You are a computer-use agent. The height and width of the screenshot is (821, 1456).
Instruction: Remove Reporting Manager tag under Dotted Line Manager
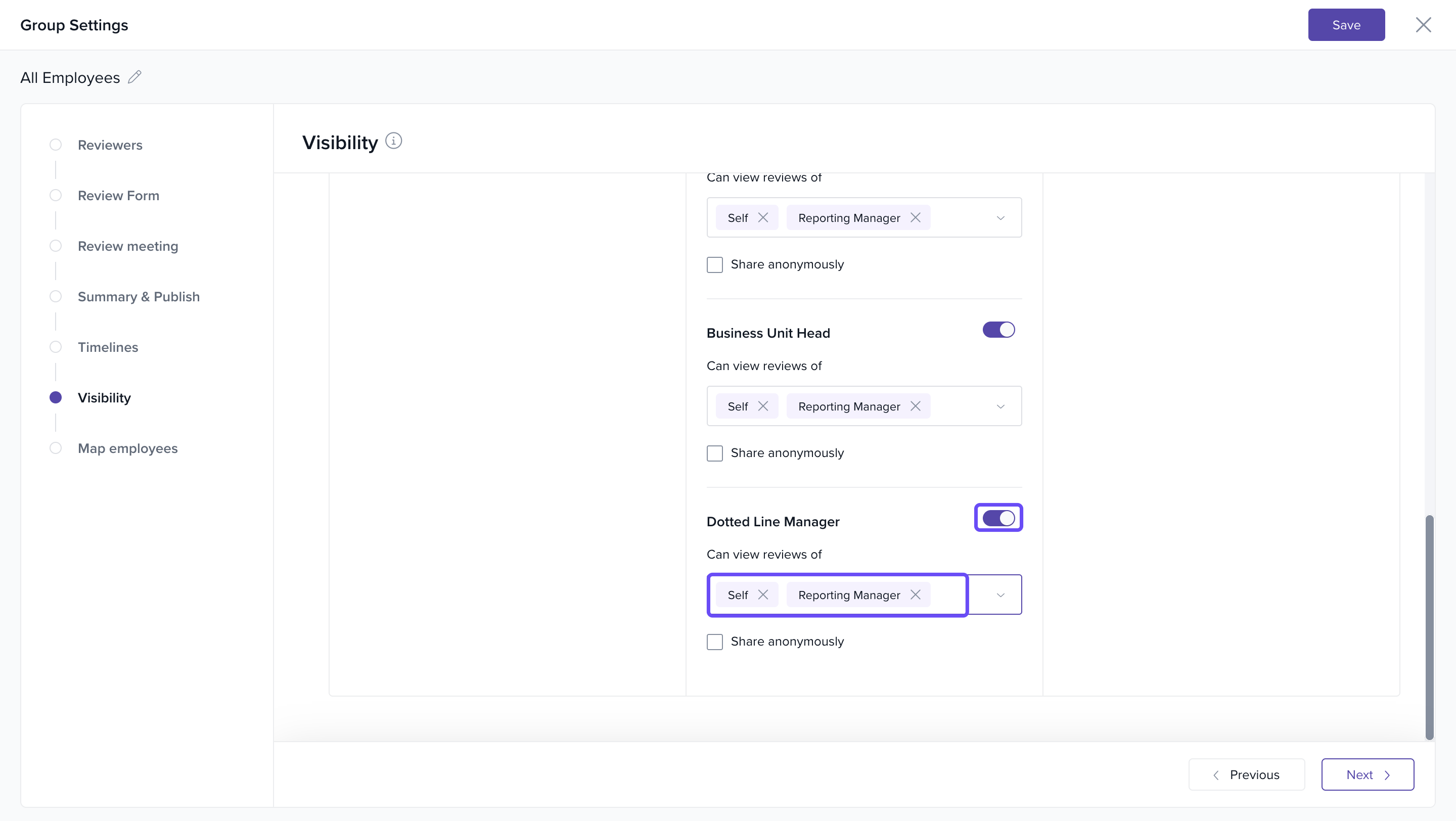[916, 595]
